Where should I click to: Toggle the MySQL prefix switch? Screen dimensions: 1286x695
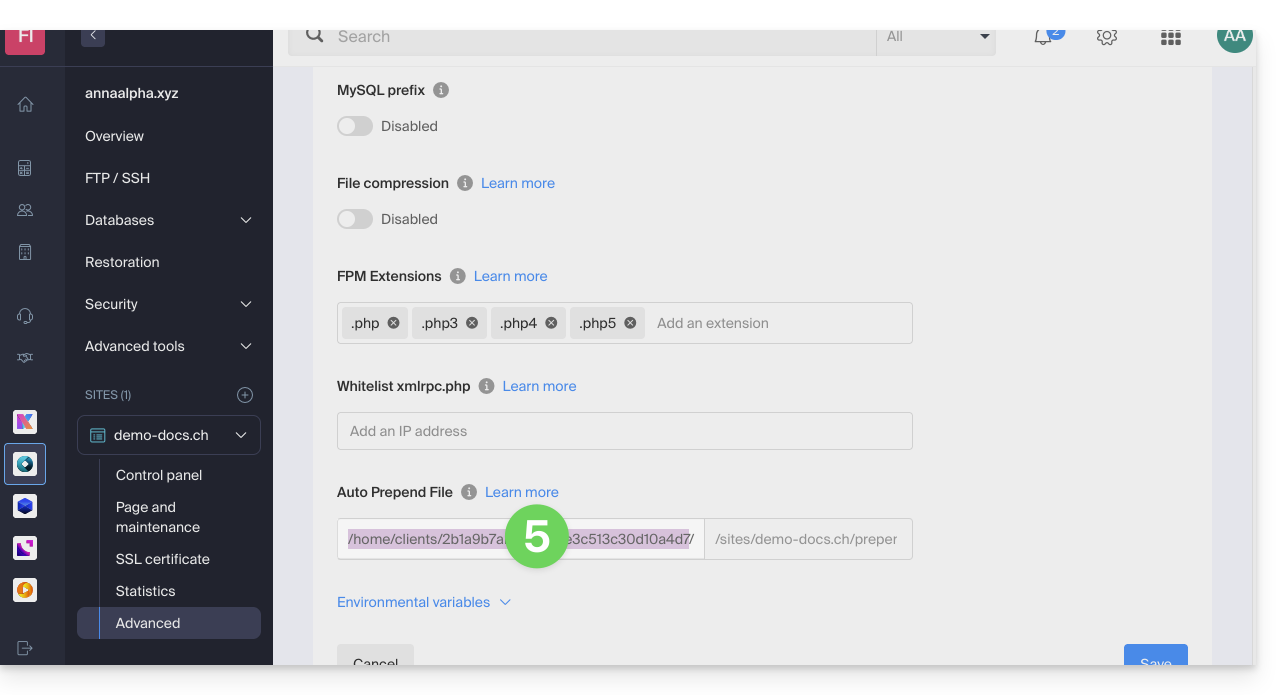tap(355, 126)
